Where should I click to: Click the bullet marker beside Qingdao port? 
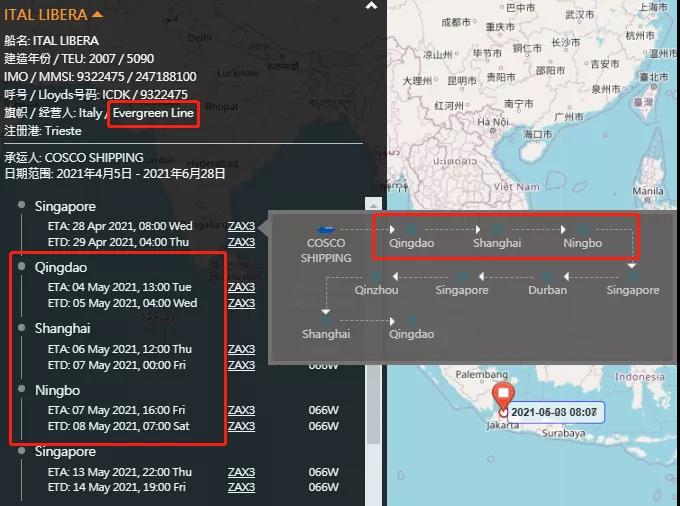coord(21,267)
